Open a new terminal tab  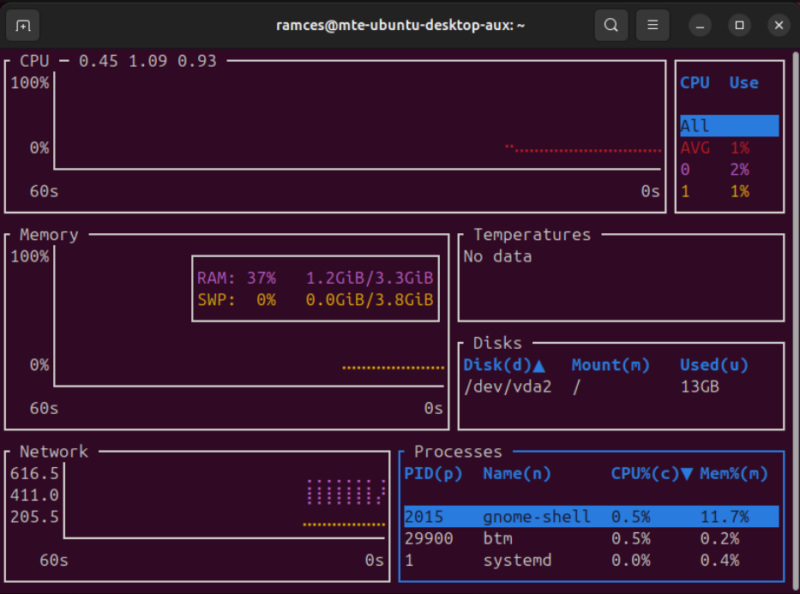[x=22, y=25]
